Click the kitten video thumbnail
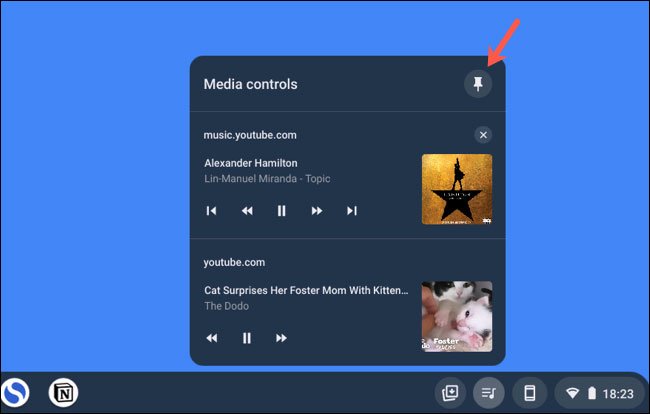Viewport: 650px width, 414px height. (456, 316)
